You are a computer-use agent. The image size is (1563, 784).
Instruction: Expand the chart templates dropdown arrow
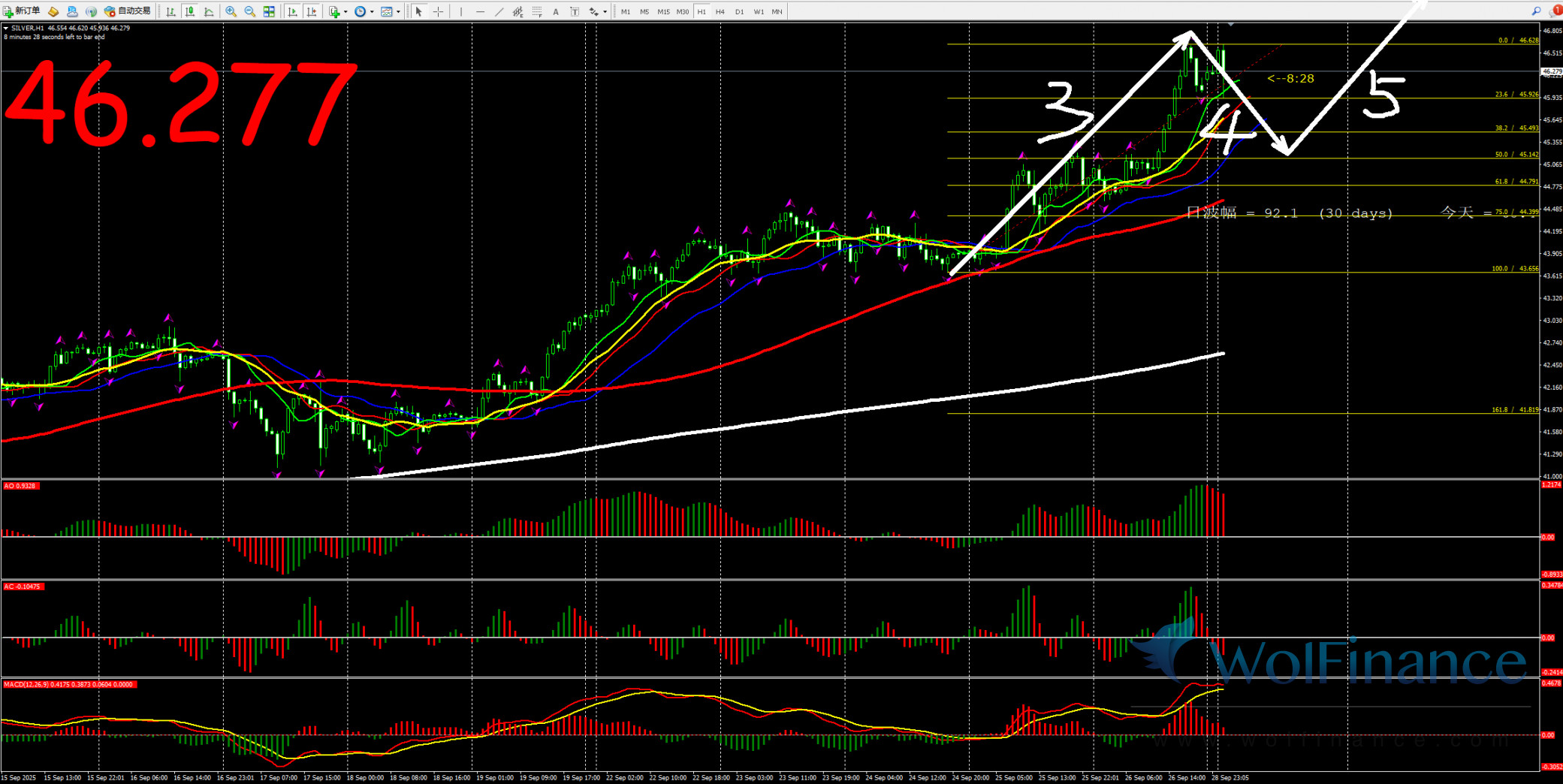pyautogui.click(x=398, y=11)
